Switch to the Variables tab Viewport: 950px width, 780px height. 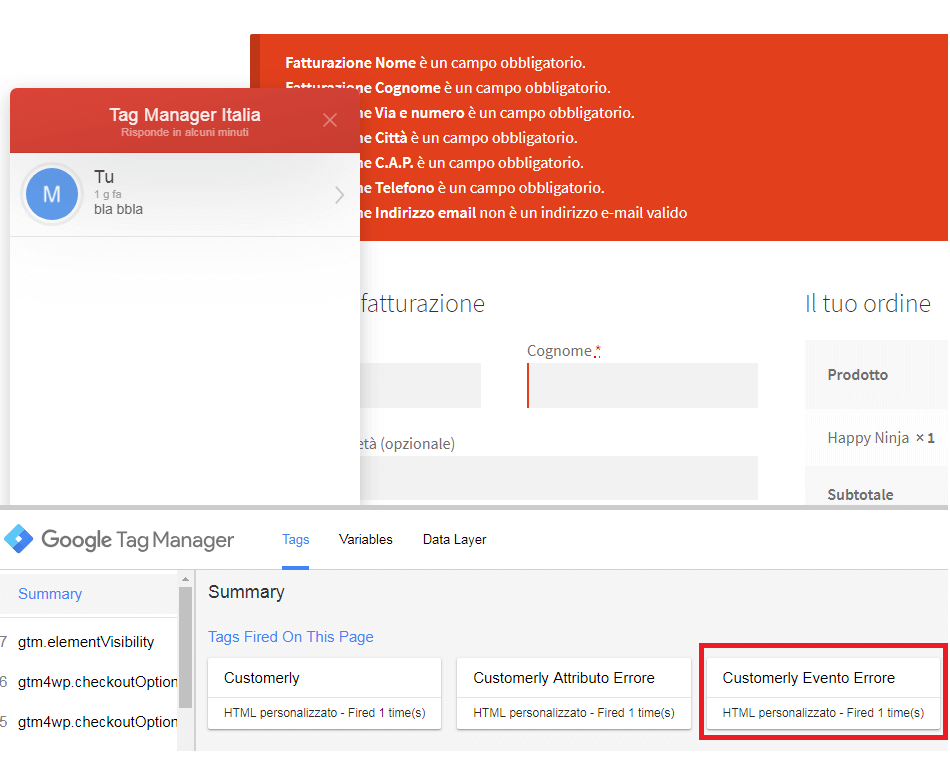[365, 539]
